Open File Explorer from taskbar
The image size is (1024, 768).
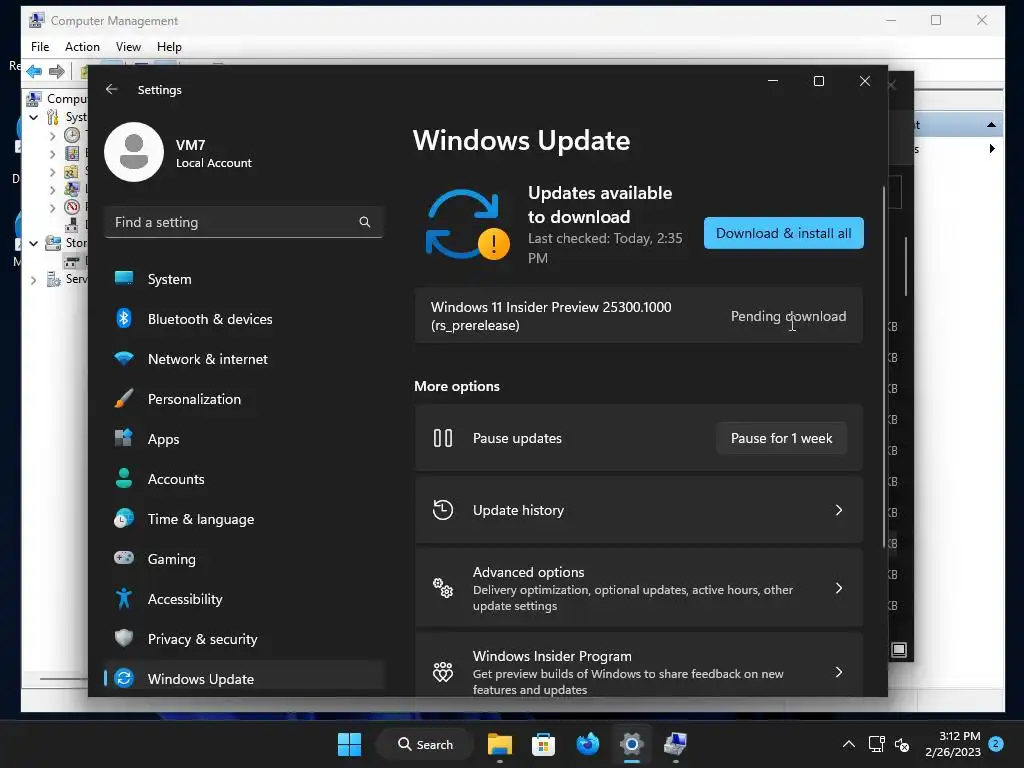point(500,744)
